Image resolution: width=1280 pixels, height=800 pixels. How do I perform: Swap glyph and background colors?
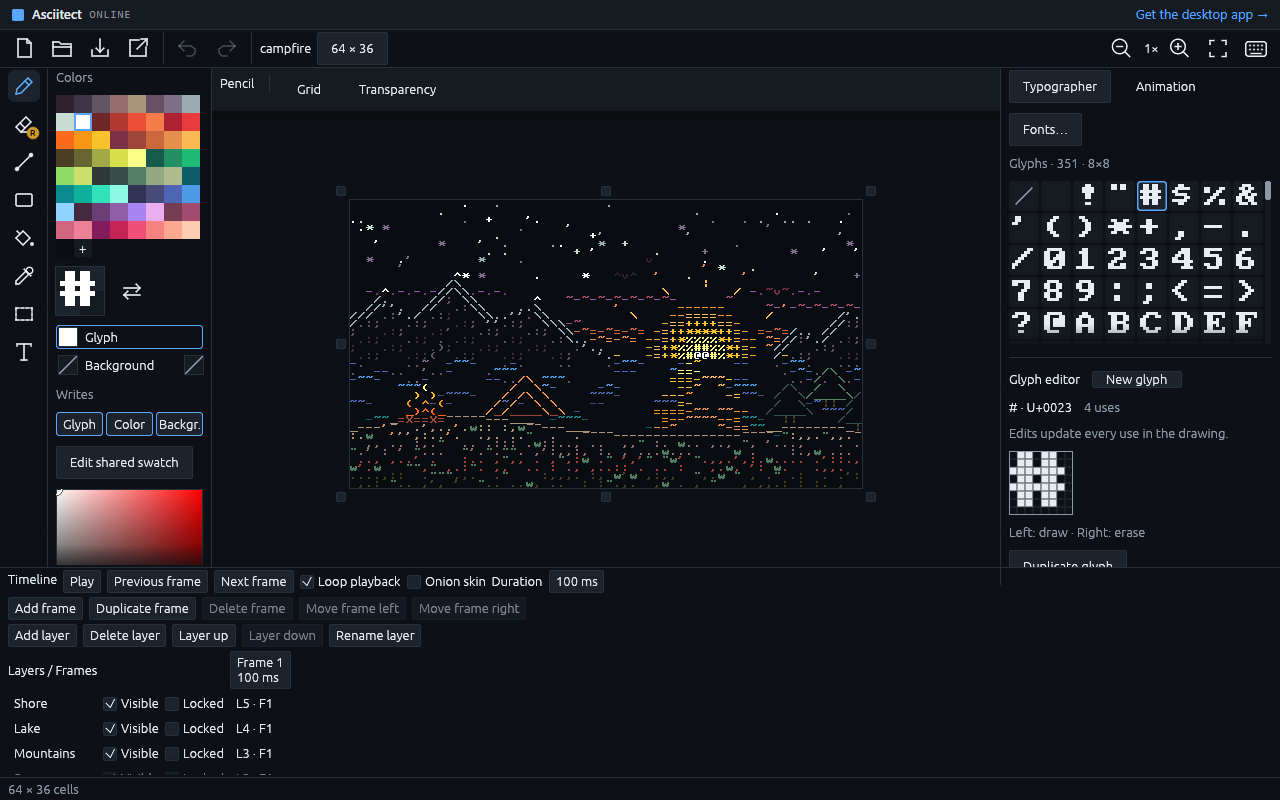pyautogui.click(x=132, y=290)
